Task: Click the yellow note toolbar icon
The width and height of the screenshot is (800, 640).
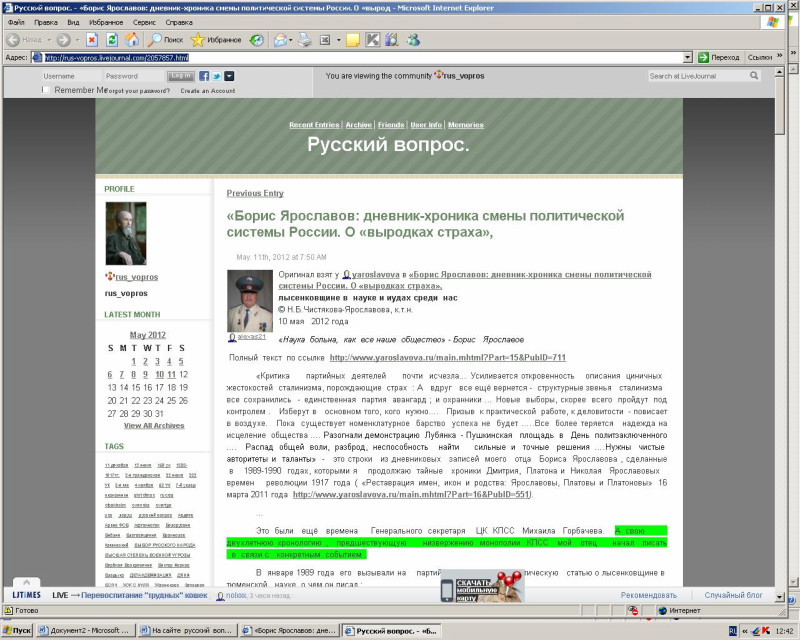Action: pos(353,40)
